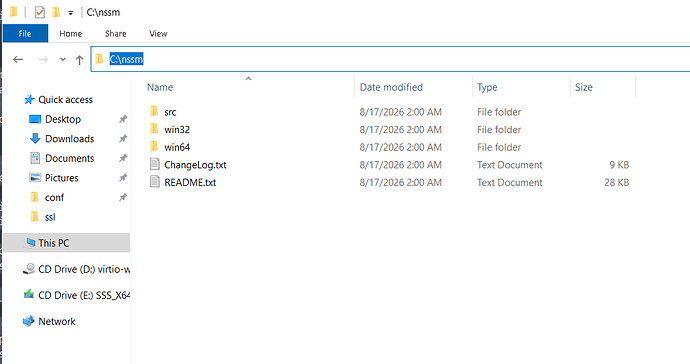Click pin icon next to Downloads

point(123,138)
